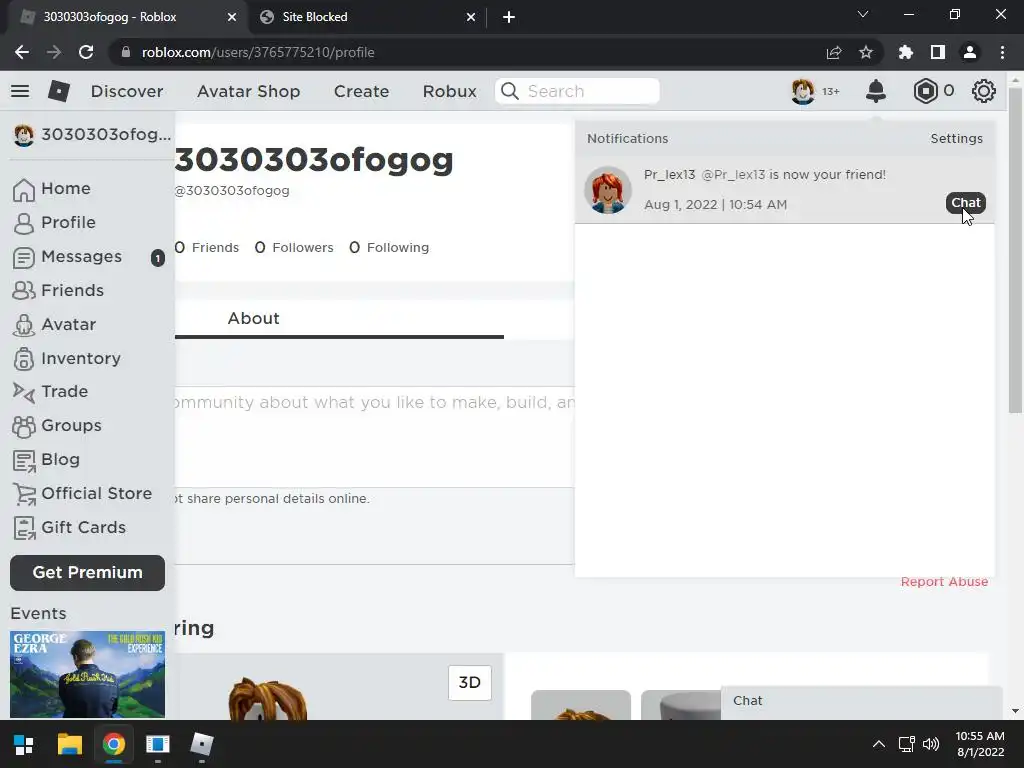Open Discover in the top menu
The height and width of the screenshot is (768, 1024).
click(127, 91)
